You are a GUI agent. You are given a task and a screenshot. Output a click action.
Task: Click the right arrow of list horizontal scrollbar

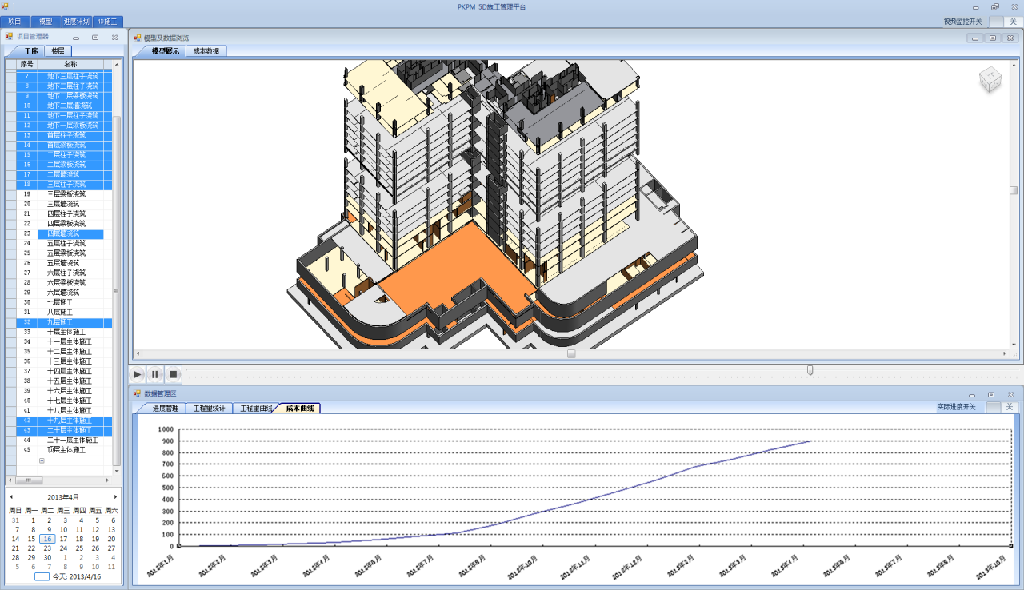tap(107, 480)
